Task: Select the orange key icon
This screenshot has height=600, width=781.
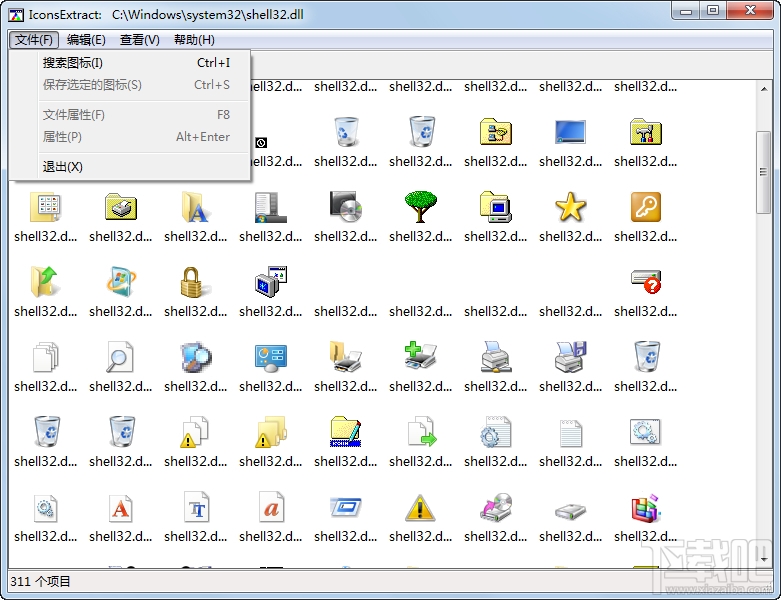Action: tap(646, 207)
